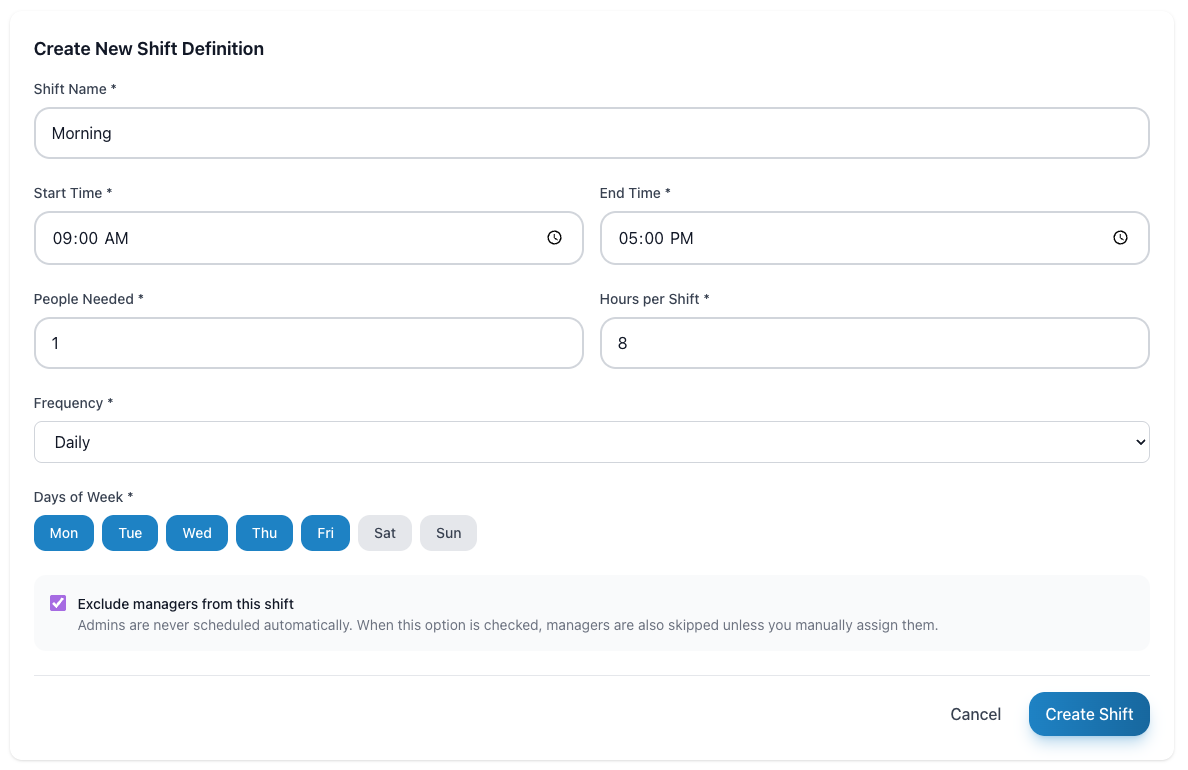Click the Create New Shift Definition heading
Screen dimensions: 1188x770
(148, 48)
